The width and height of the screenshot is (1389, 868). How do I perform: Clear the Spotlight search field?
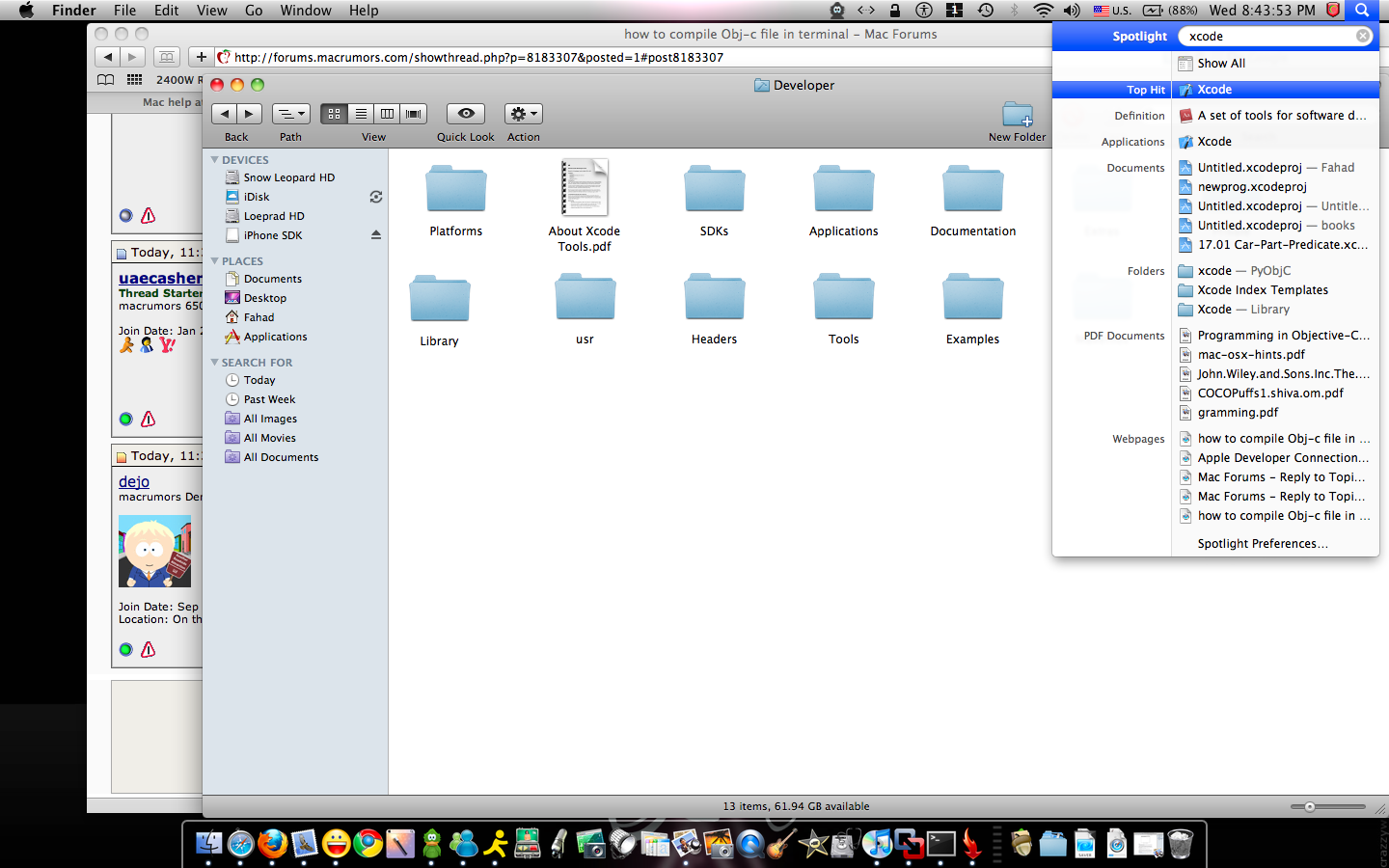1363,36
